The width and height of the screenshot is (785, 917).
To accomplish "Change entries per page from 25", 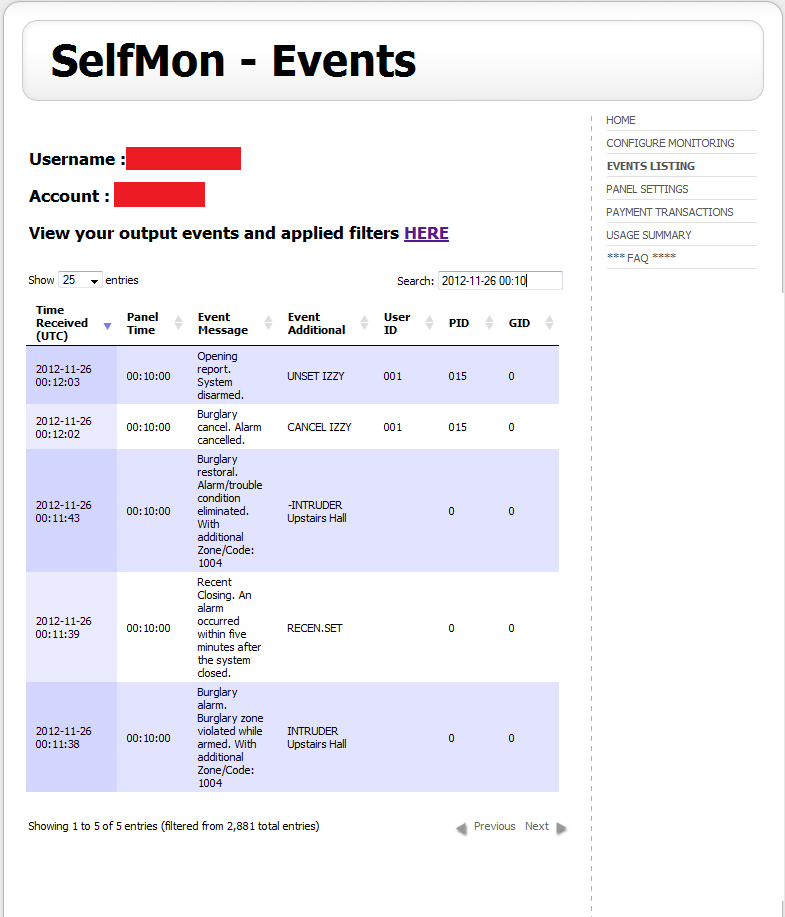I will pos(79,280).
